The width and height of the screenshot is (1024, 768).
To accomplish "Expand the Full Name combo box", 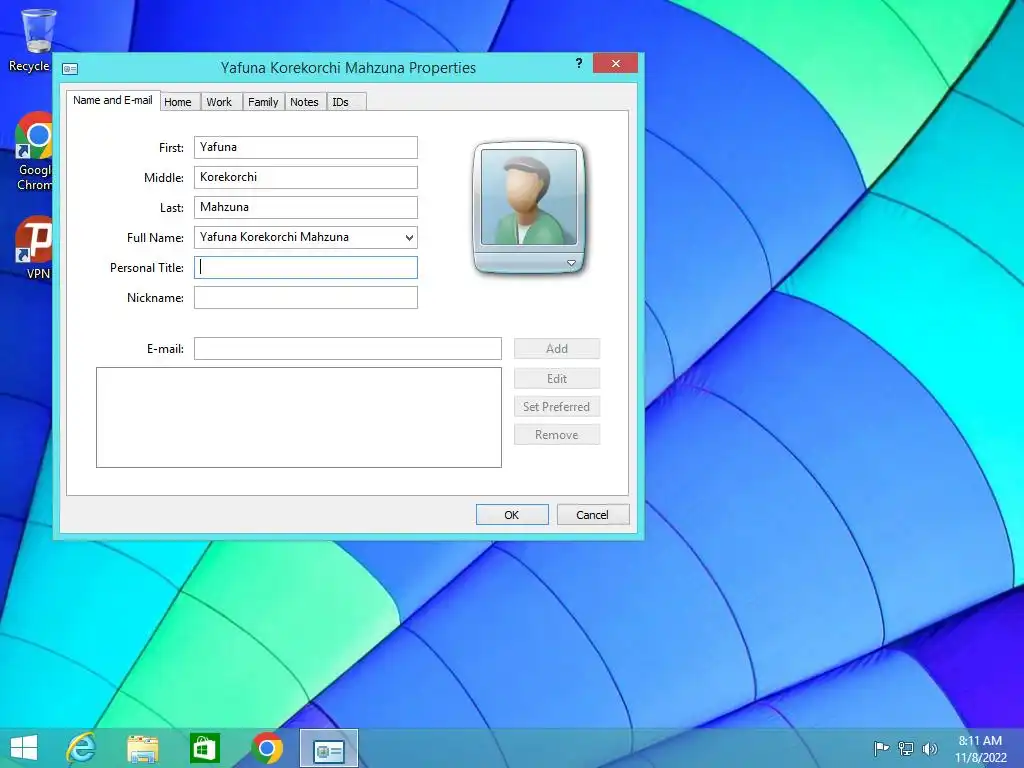I will coord(409,238).
